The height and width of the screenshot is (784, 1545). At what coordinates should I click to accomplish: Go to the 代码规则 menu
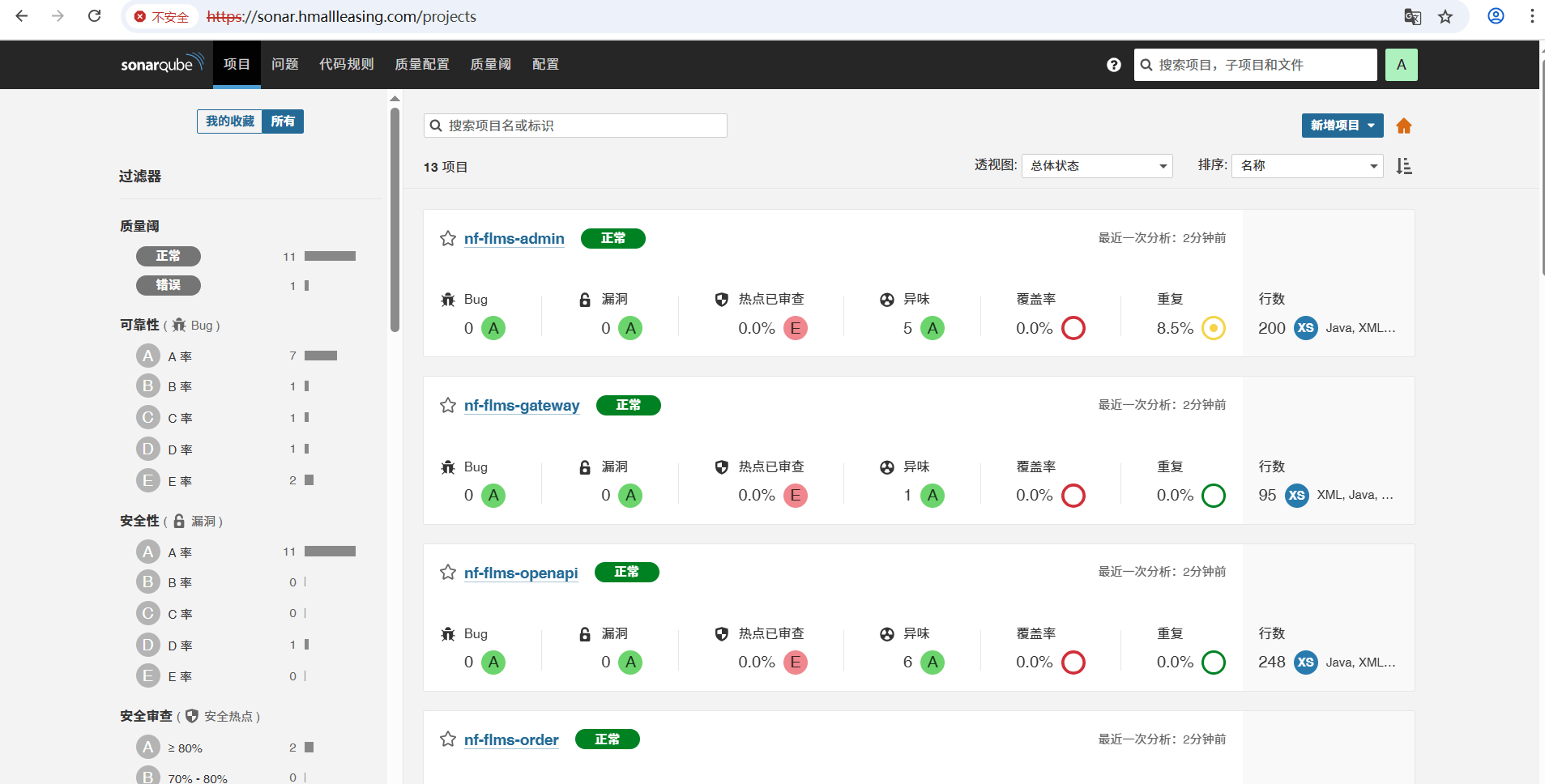point(346,65)
